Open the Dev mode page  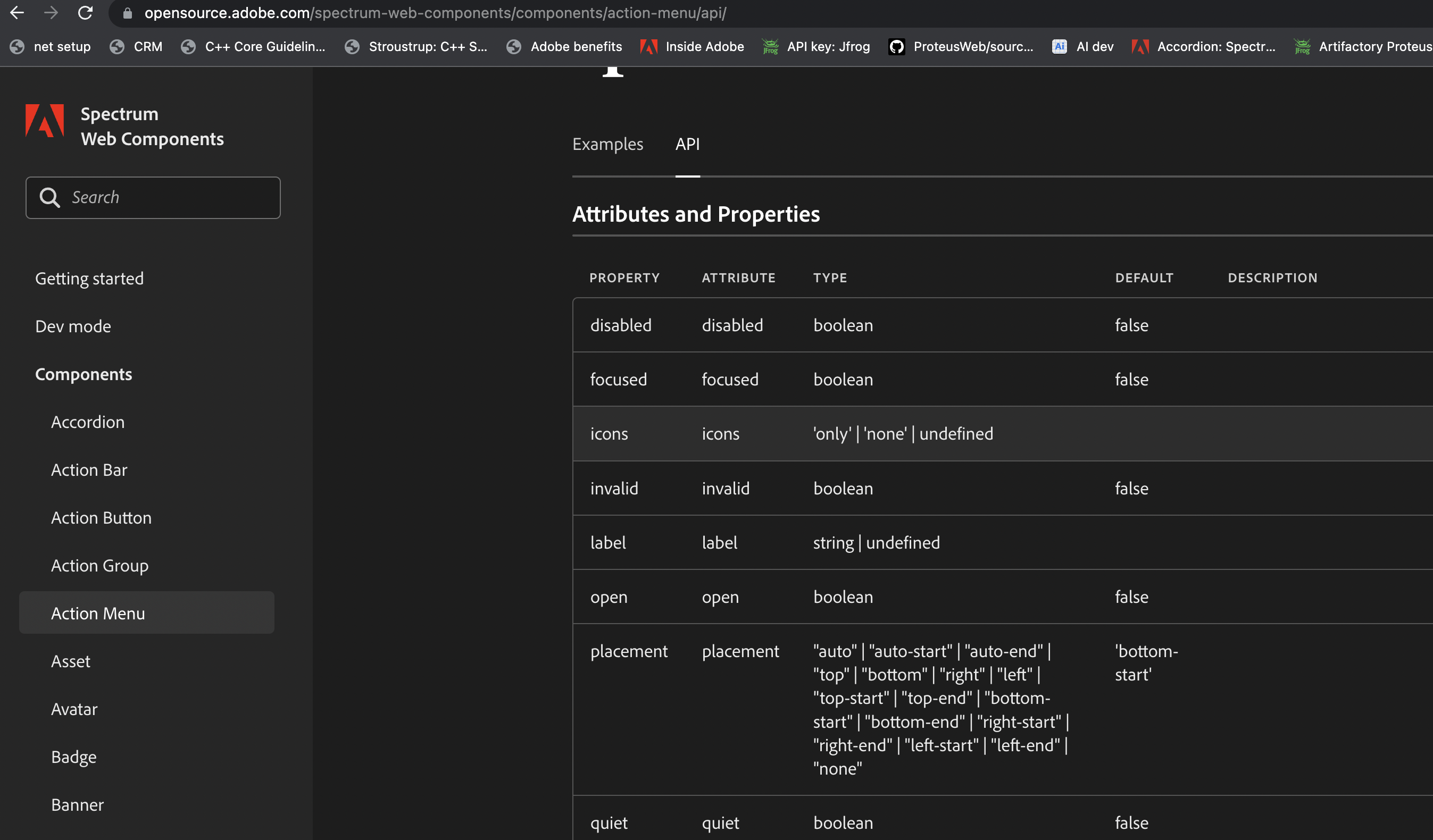click(73, 326)
